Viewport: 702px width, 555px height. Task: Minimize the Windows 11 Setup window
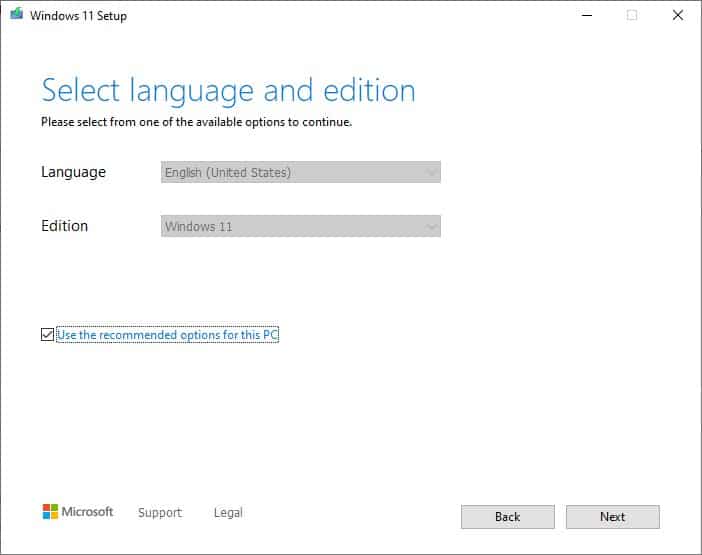click(587, 15)
